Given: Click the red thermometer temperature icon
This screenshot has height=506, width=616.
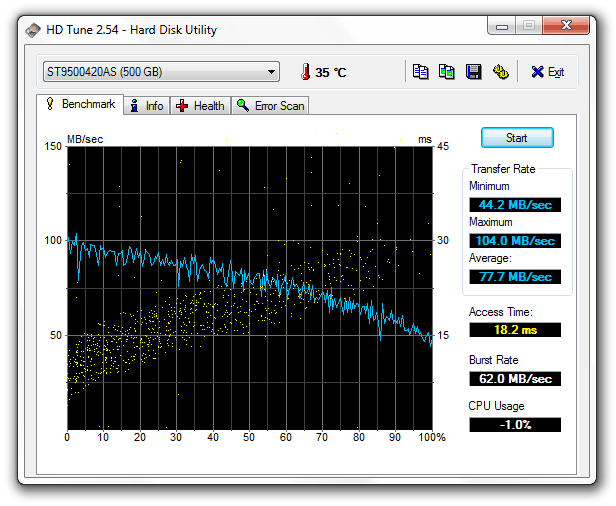Looking at the screenshot, I should tap(305, 72).
